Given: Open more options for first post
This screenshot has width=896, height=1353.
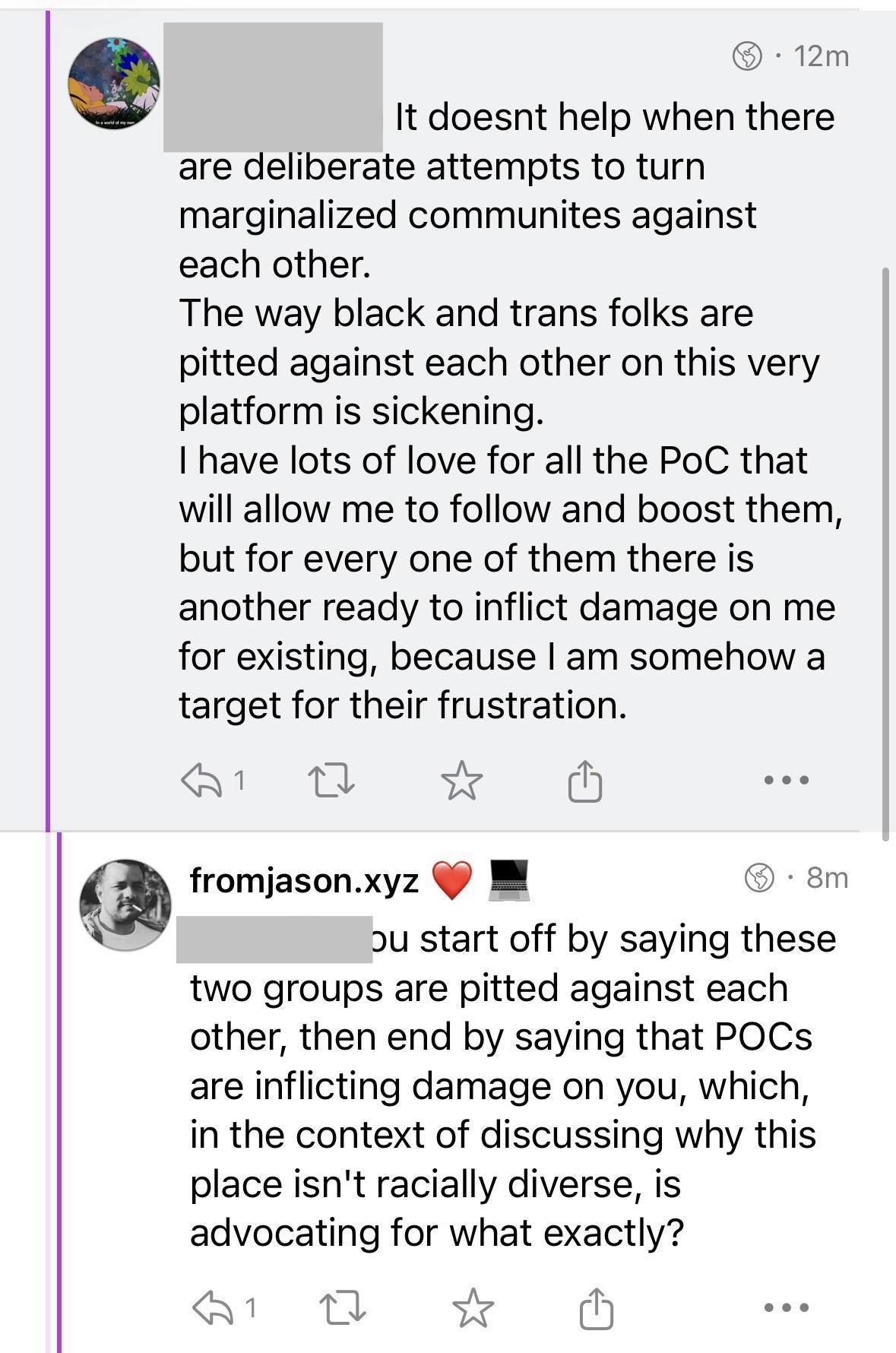Looking at the screenshot, I should 787,780.
